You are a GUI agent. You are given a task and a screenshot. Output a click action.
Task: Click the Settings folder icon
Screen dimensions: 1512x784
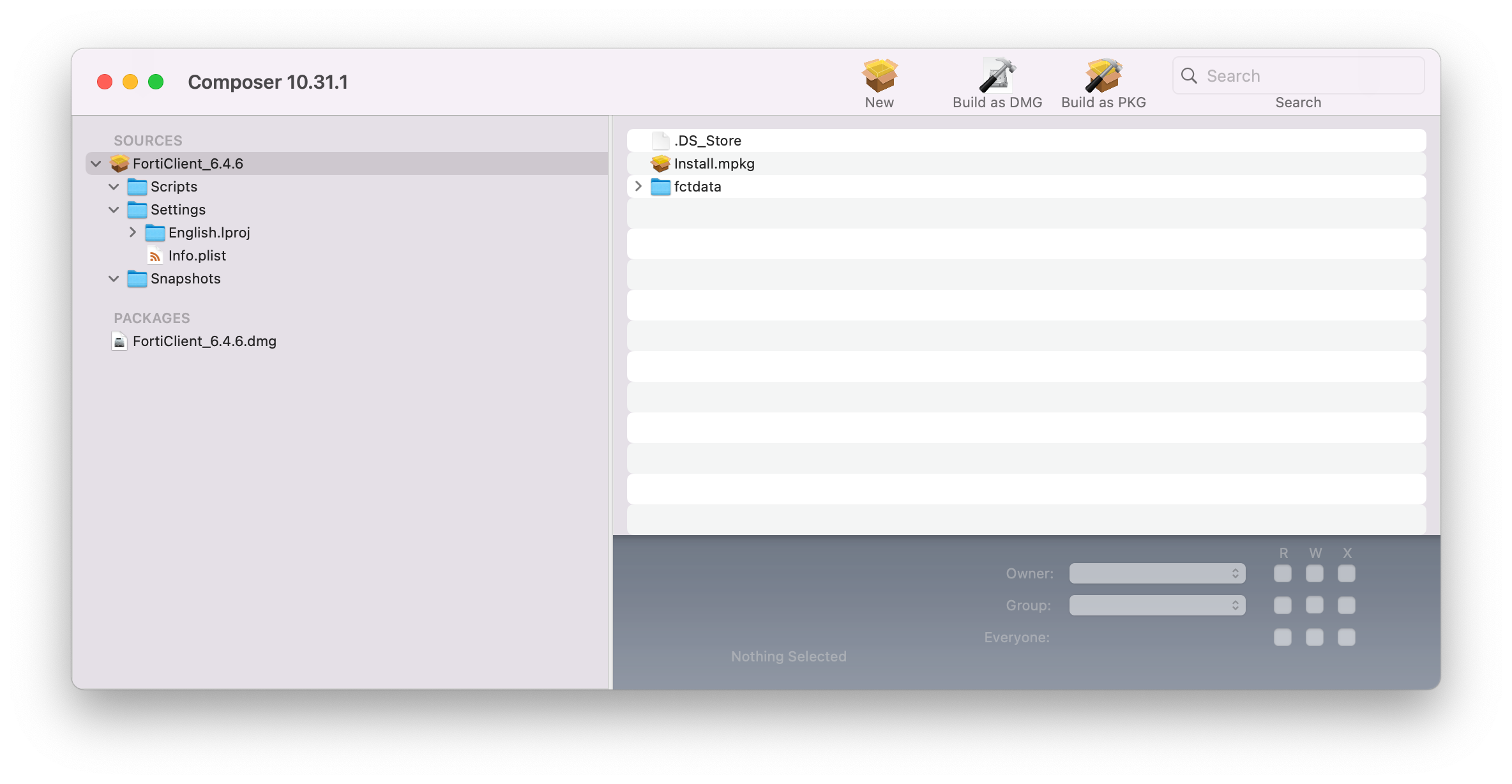137,209
